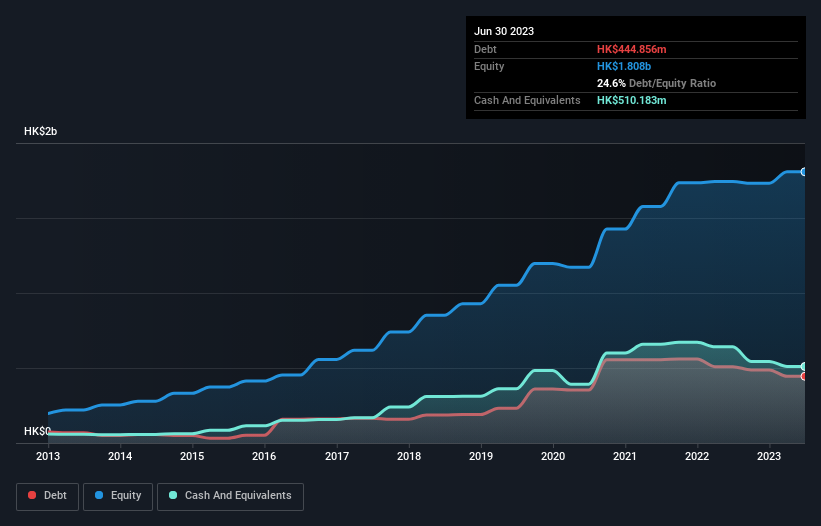The width and height of the screenshot is (821, 526).
Task: Click the 2020 x-axis label
Action: point(553,456)
